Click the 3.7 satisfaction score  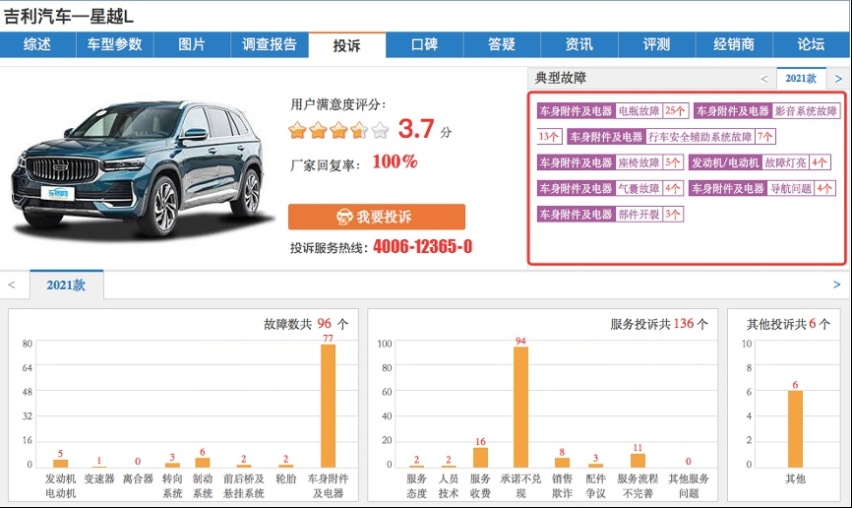pos(416,129)
